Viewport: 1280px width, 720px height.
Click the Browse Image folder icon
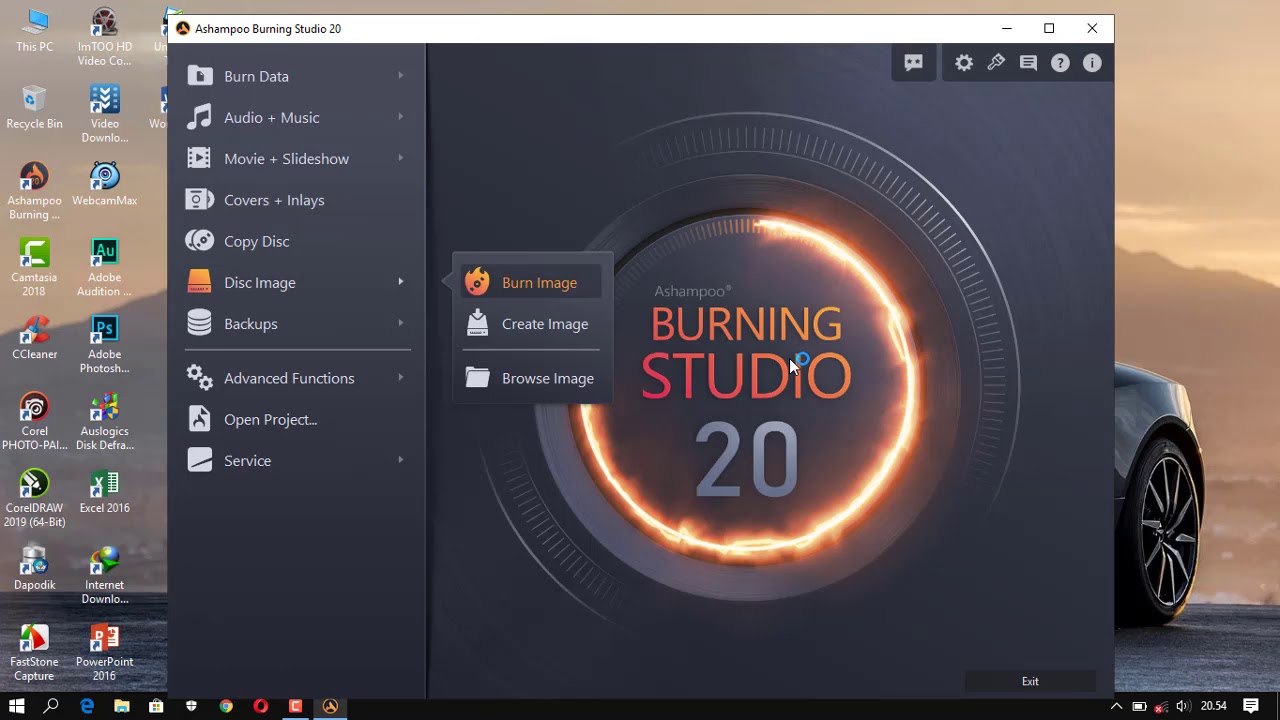point(478,378)
